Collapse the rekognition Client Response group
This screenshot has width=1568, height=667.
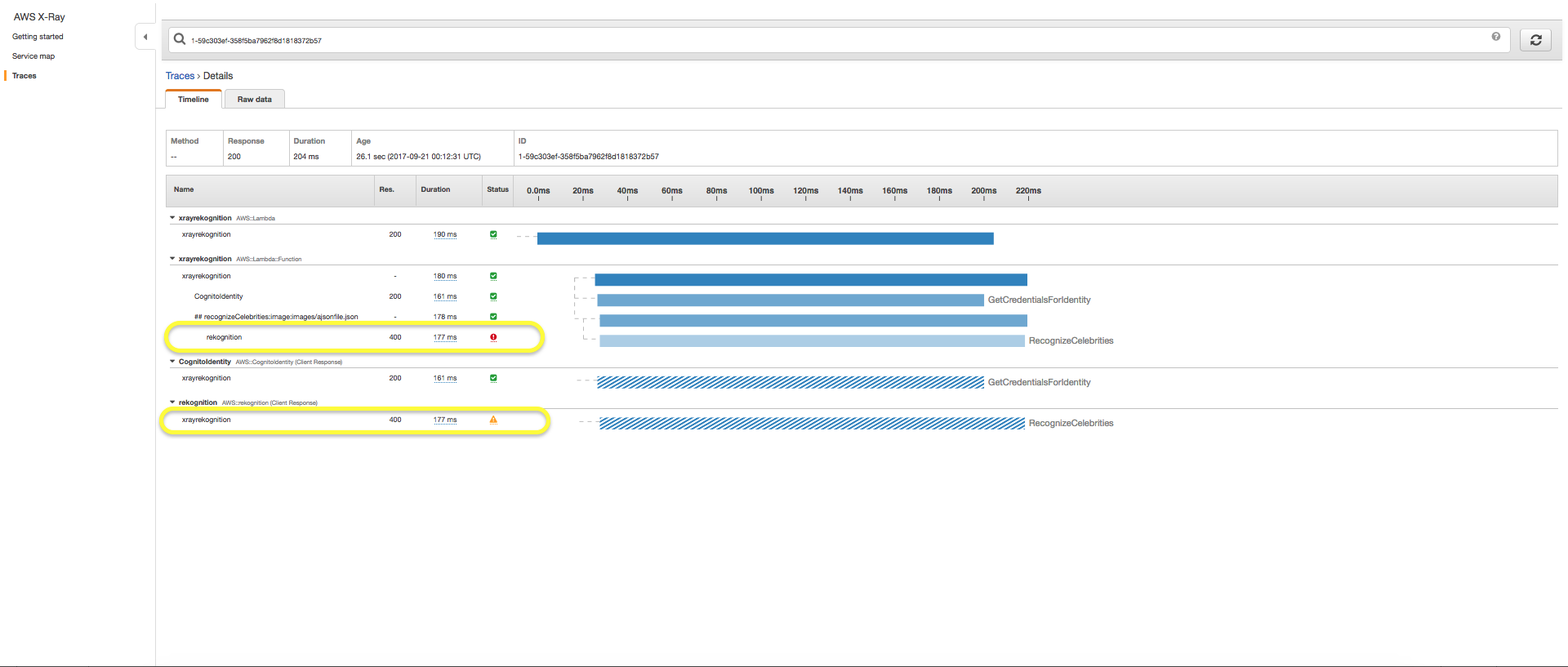coord(172,402)
